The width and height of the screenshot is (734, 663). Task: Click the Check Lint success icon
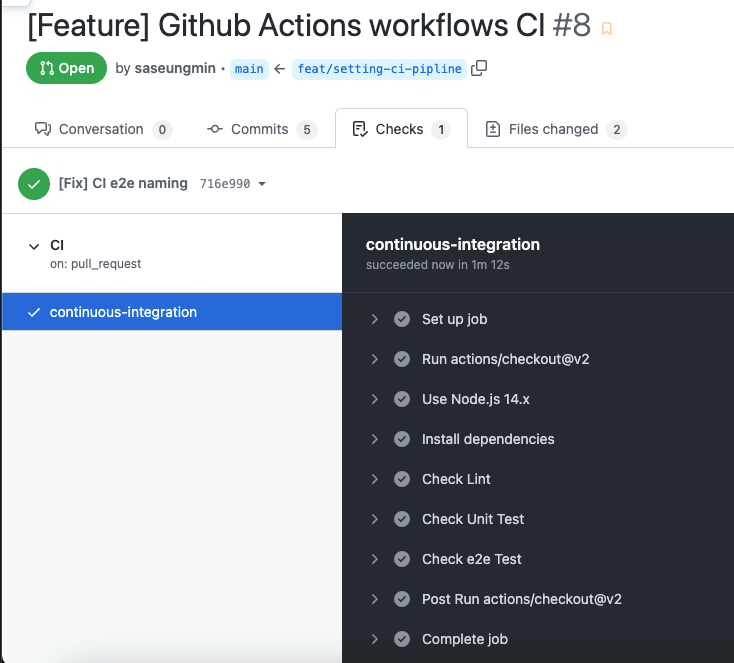pyautogui.click(x=402, y=479)
